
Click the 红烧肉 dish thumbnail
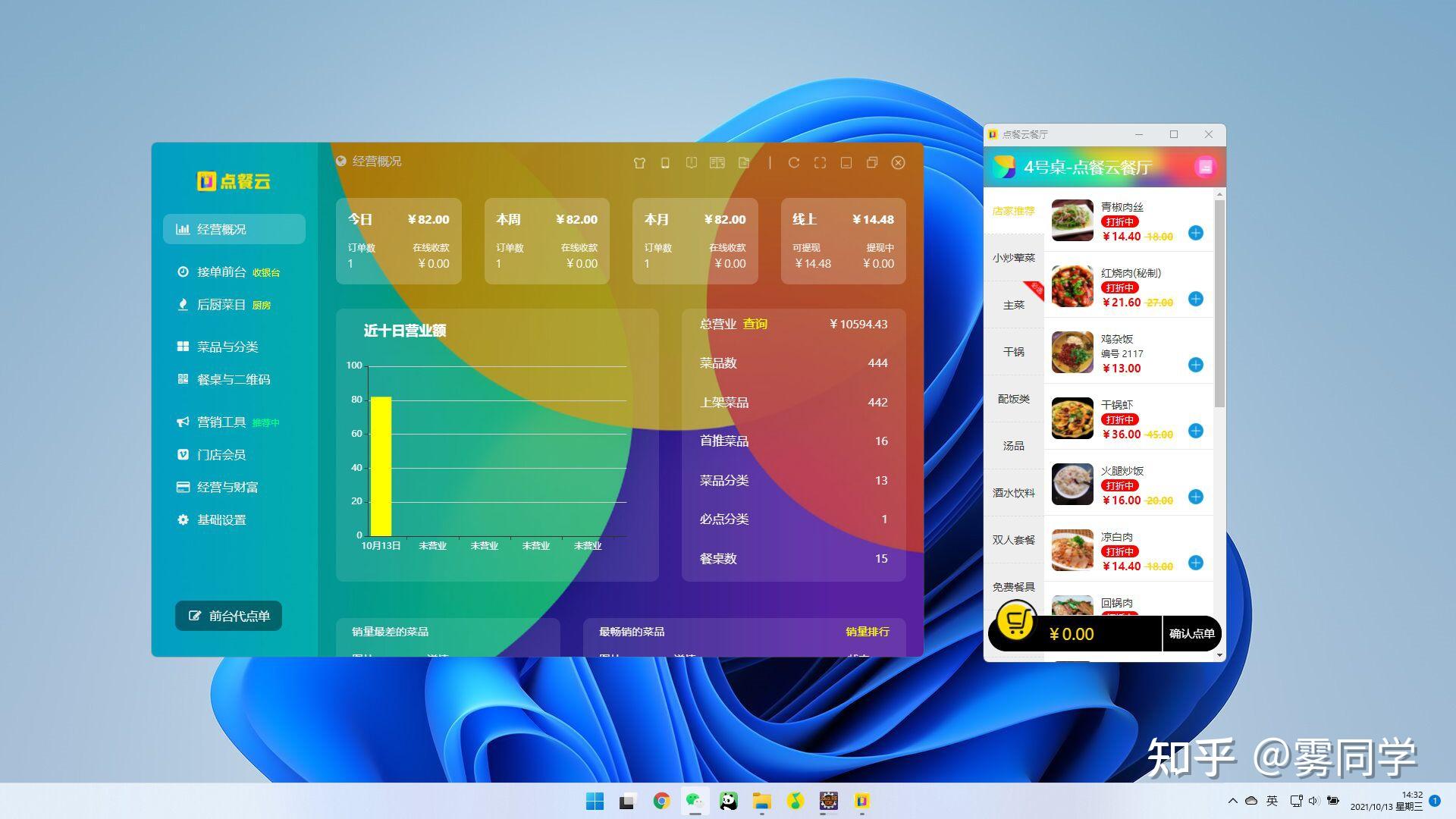(1072, 286)
